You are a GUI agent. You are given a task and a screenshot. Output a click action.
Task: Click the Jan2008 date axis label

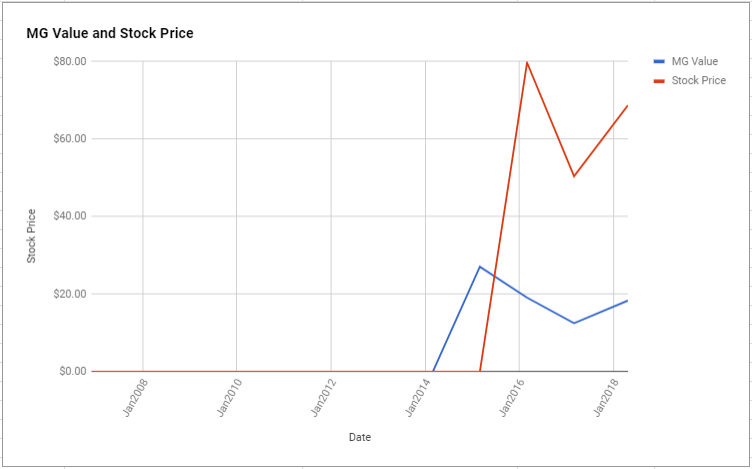click(136, 398)
